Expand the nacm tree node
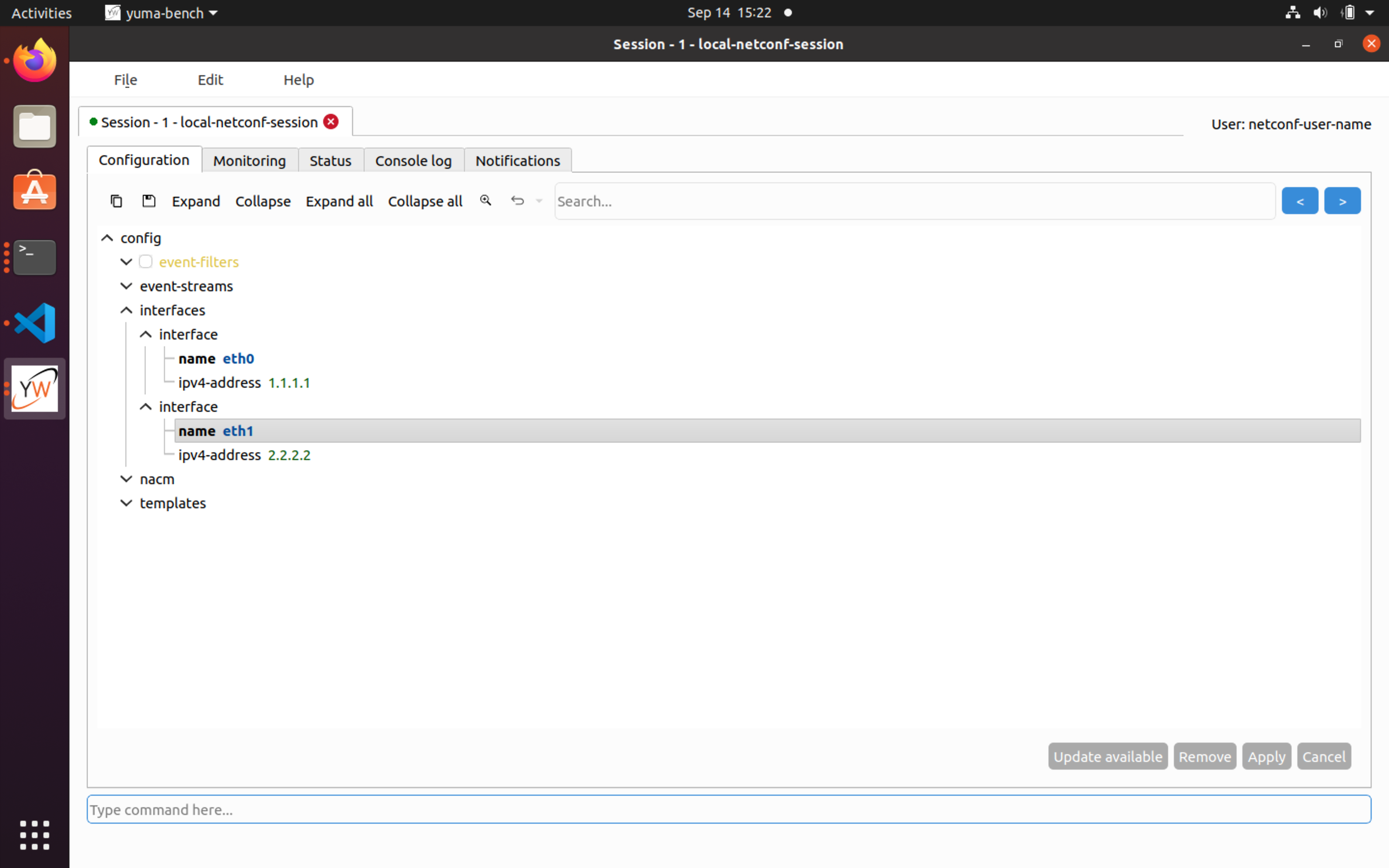Image resolution: width=1389 pixels, height=868 pixels. pos(126,479)
